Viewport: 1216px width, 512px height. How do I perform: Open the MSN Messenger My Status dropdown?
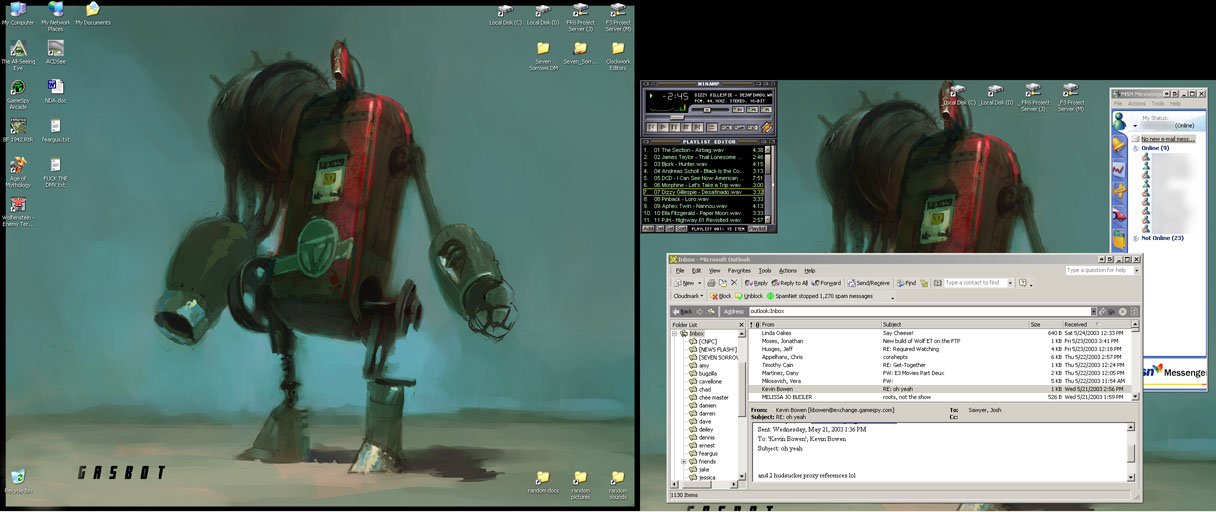(1135, 126)
